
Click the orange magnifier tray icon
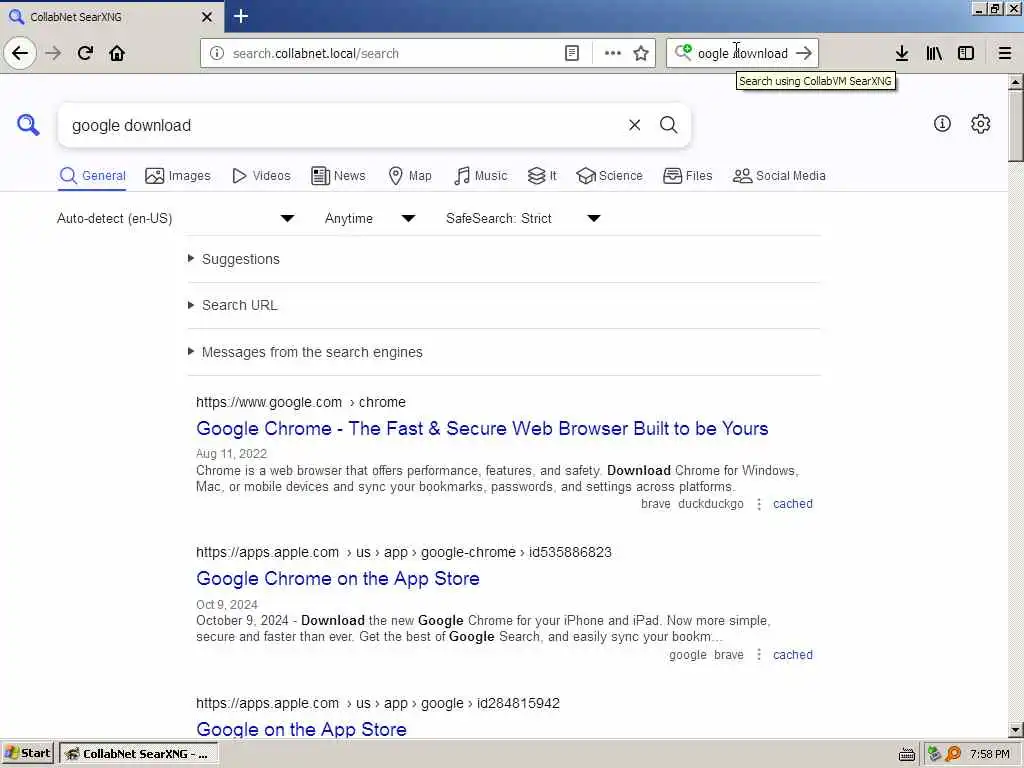(x=953, y=754)
